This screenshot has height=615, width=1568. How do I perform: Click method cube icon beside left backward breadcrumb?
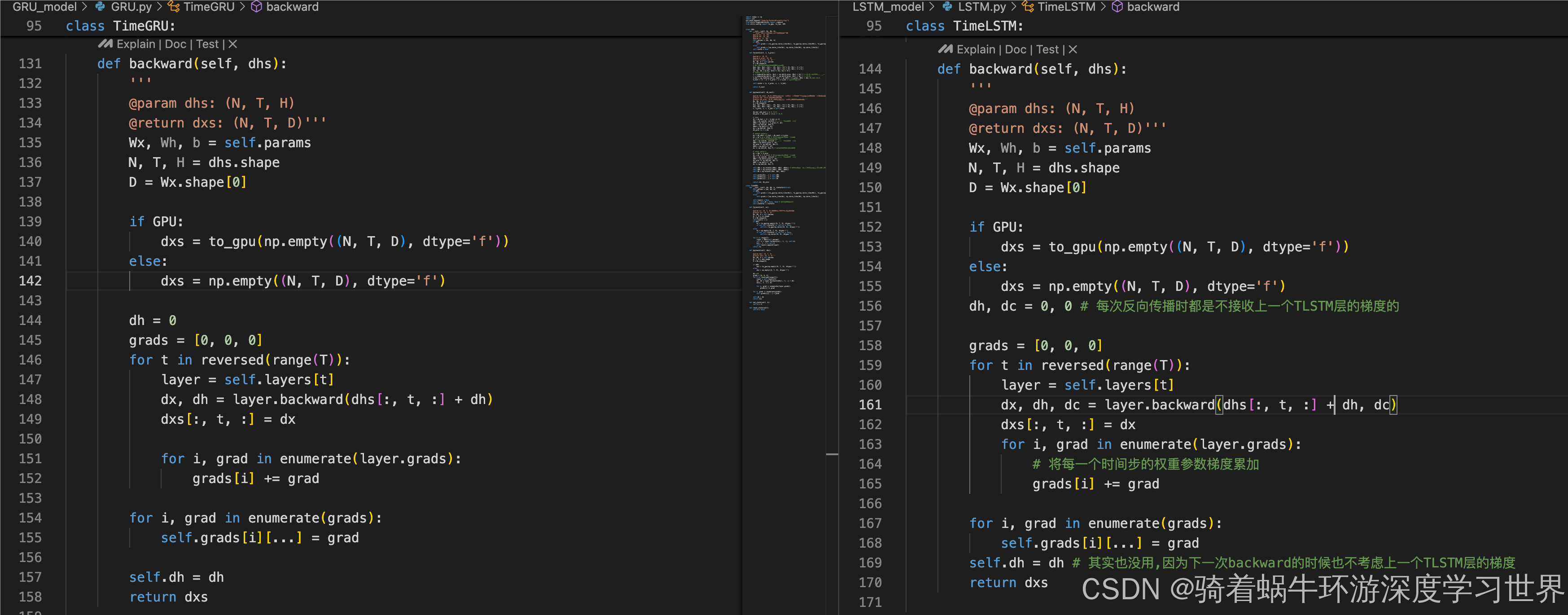click(x=256, y=7)
